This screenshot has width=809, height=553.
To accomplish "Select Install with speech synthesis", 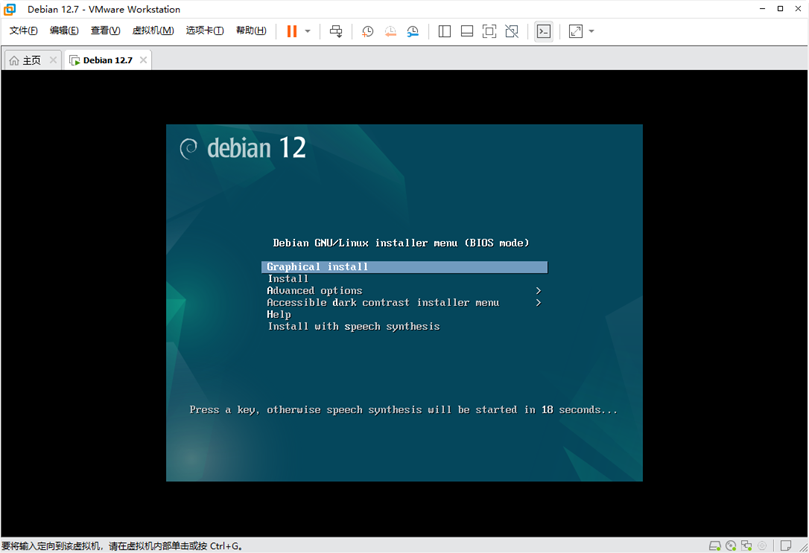I will click(404, 326).
